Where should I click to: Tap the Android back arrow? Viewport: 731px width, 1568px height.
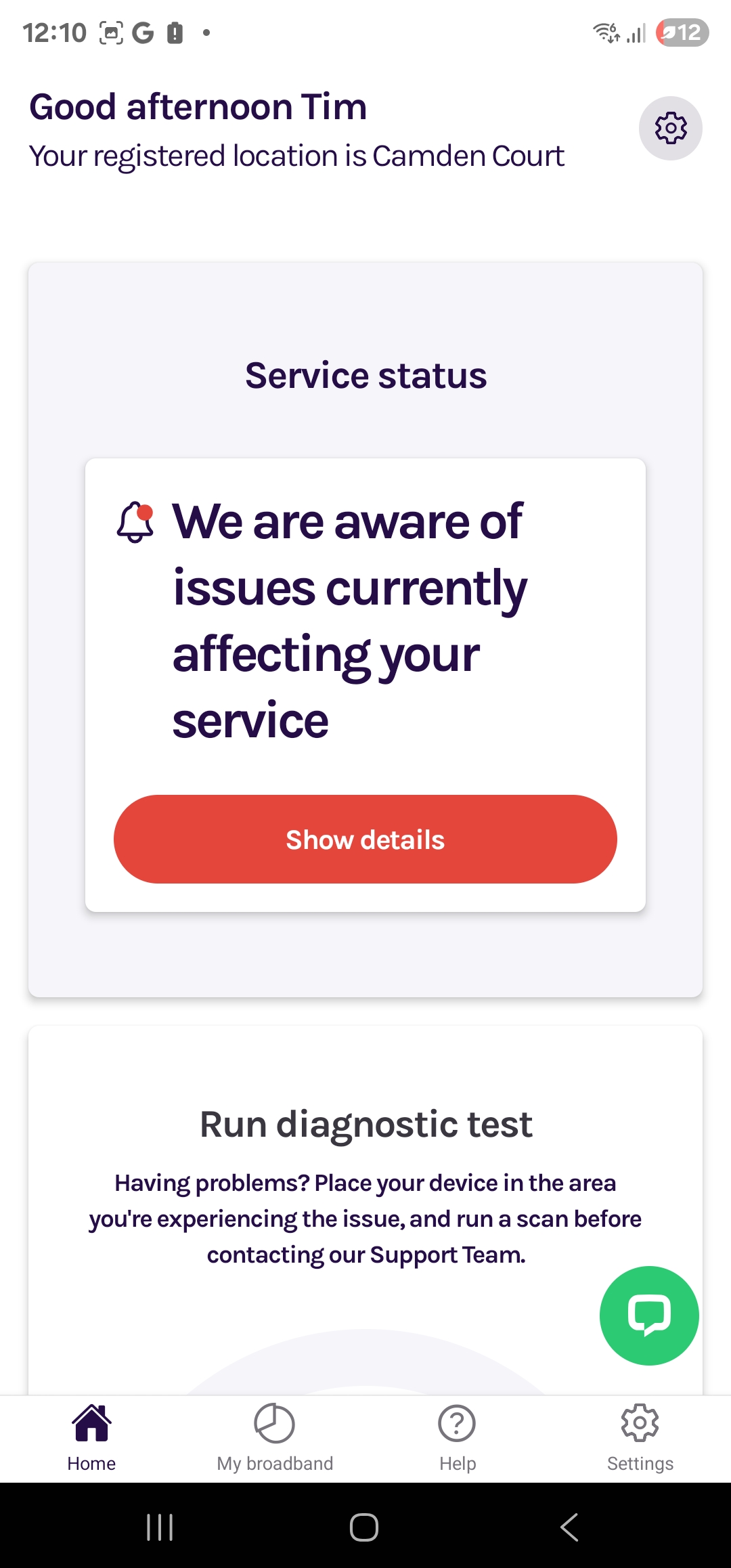pyautogui.click(x=569, y=1527)
